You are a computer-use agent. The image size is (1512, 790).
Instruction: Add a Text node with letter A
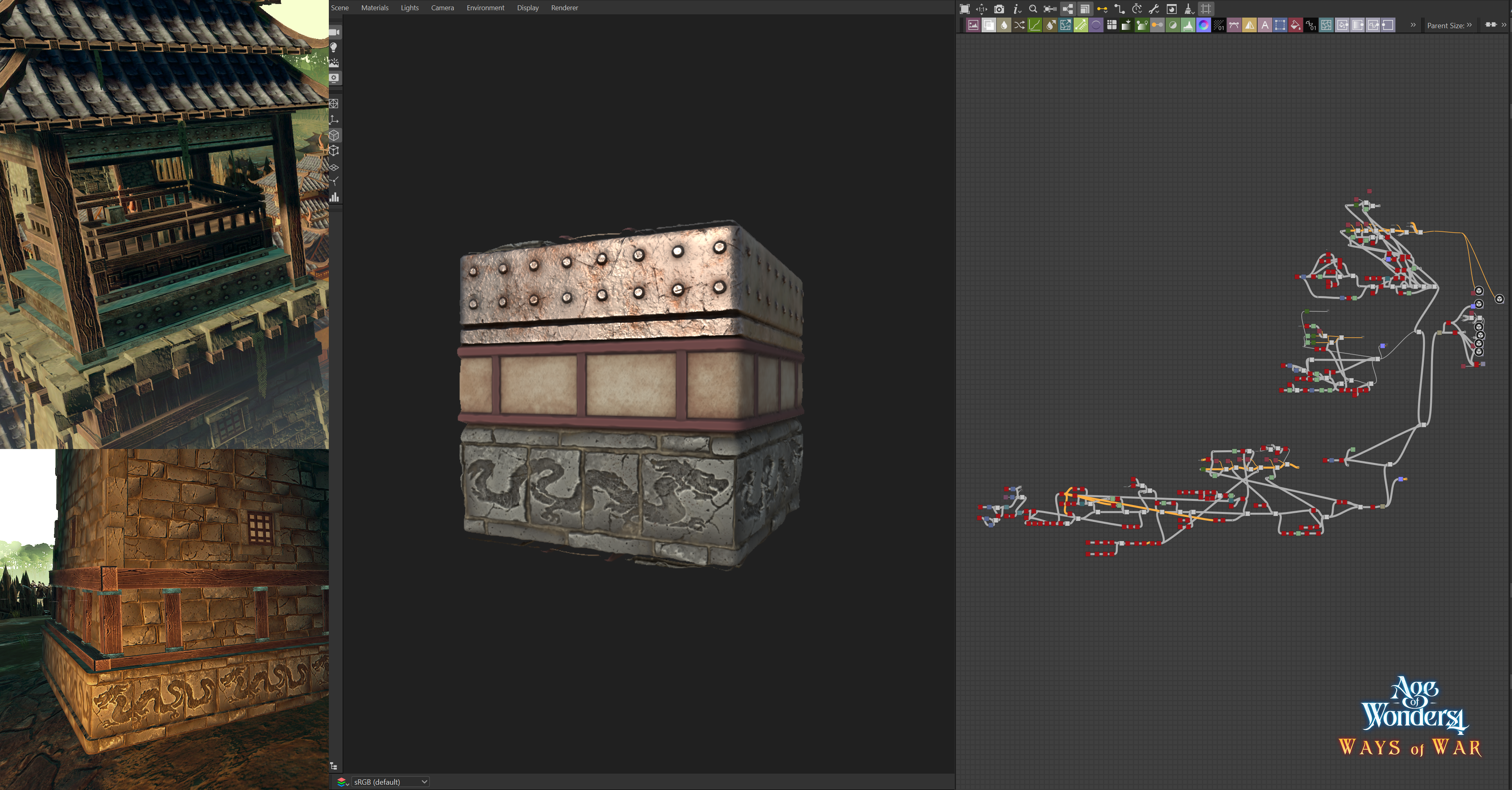tap(1265, 25)
